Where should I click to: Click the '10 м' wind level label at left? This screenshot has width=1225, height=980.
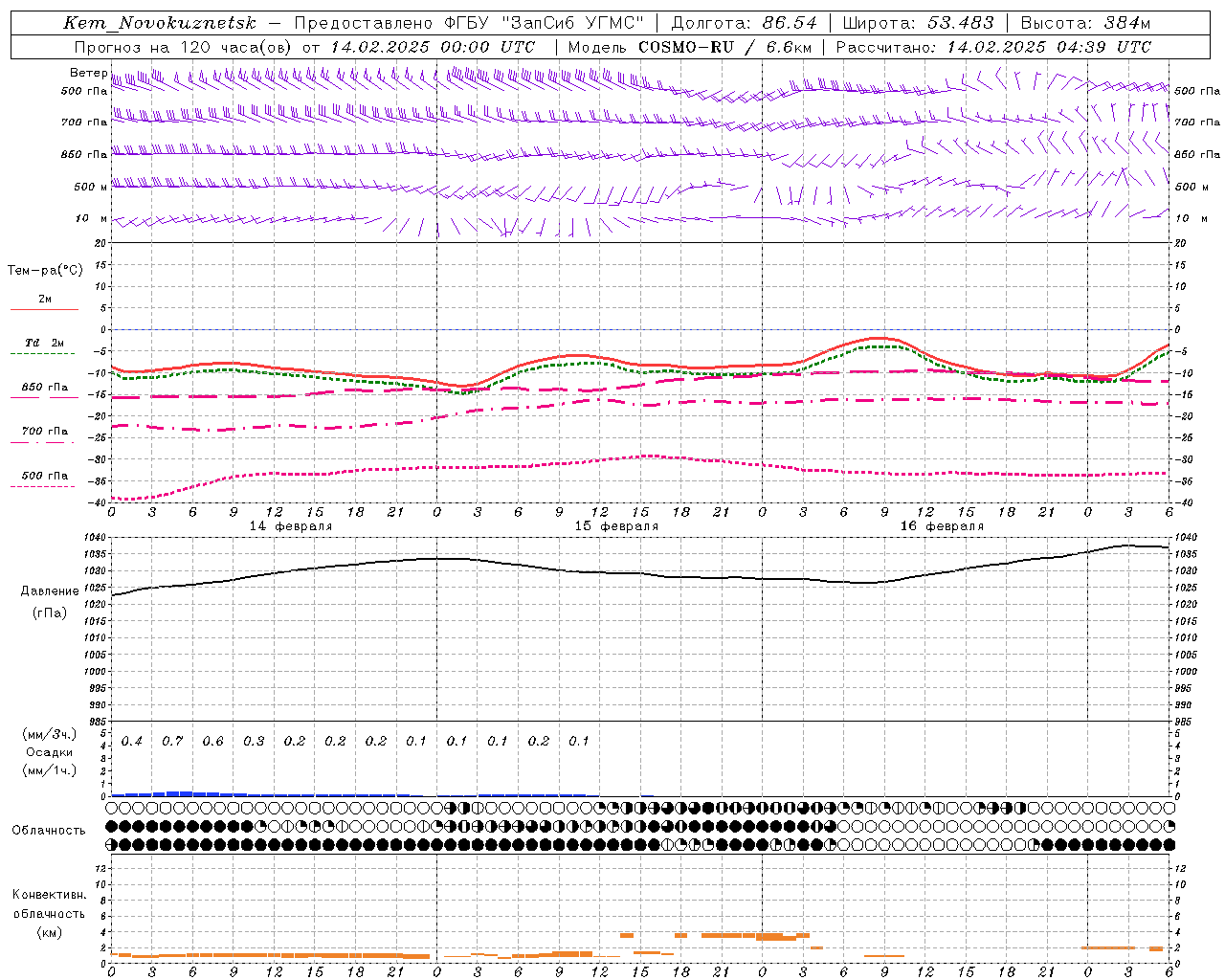click(91, 218)
